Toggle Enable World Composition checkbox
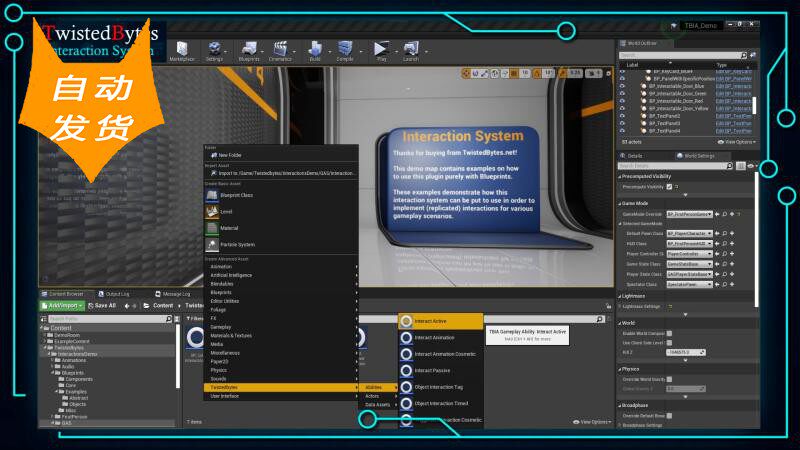 [x=669, y=333]
